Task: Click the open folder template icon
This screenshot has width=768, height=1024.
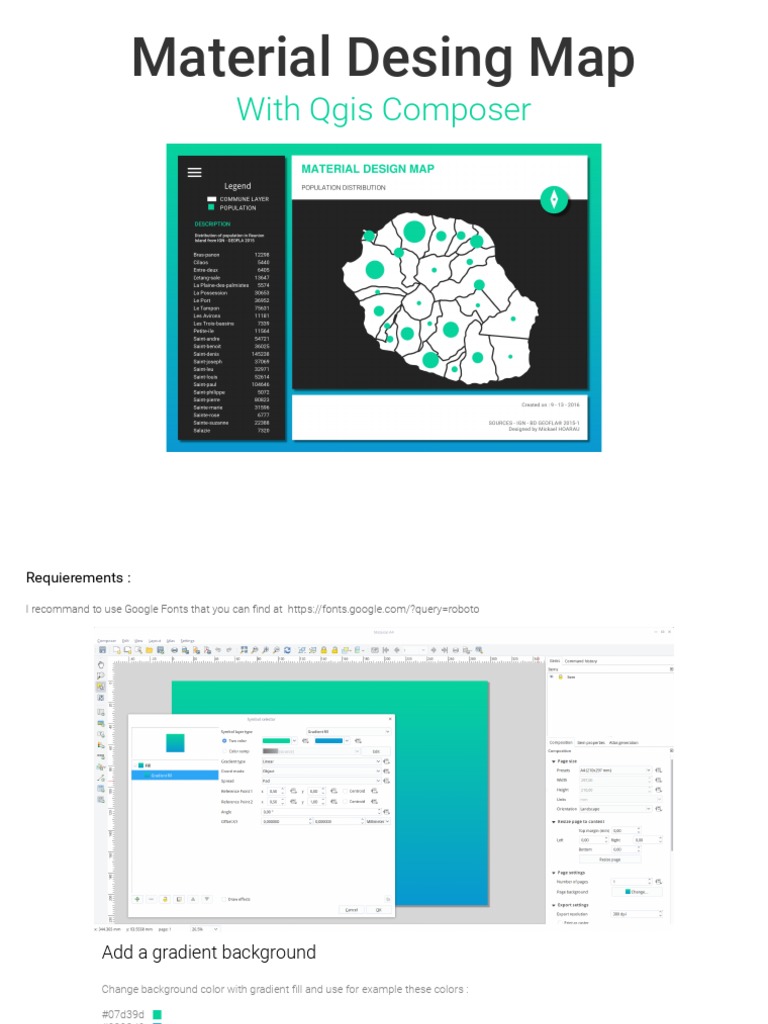Action: pyautogui.click(x=149, y=650)
